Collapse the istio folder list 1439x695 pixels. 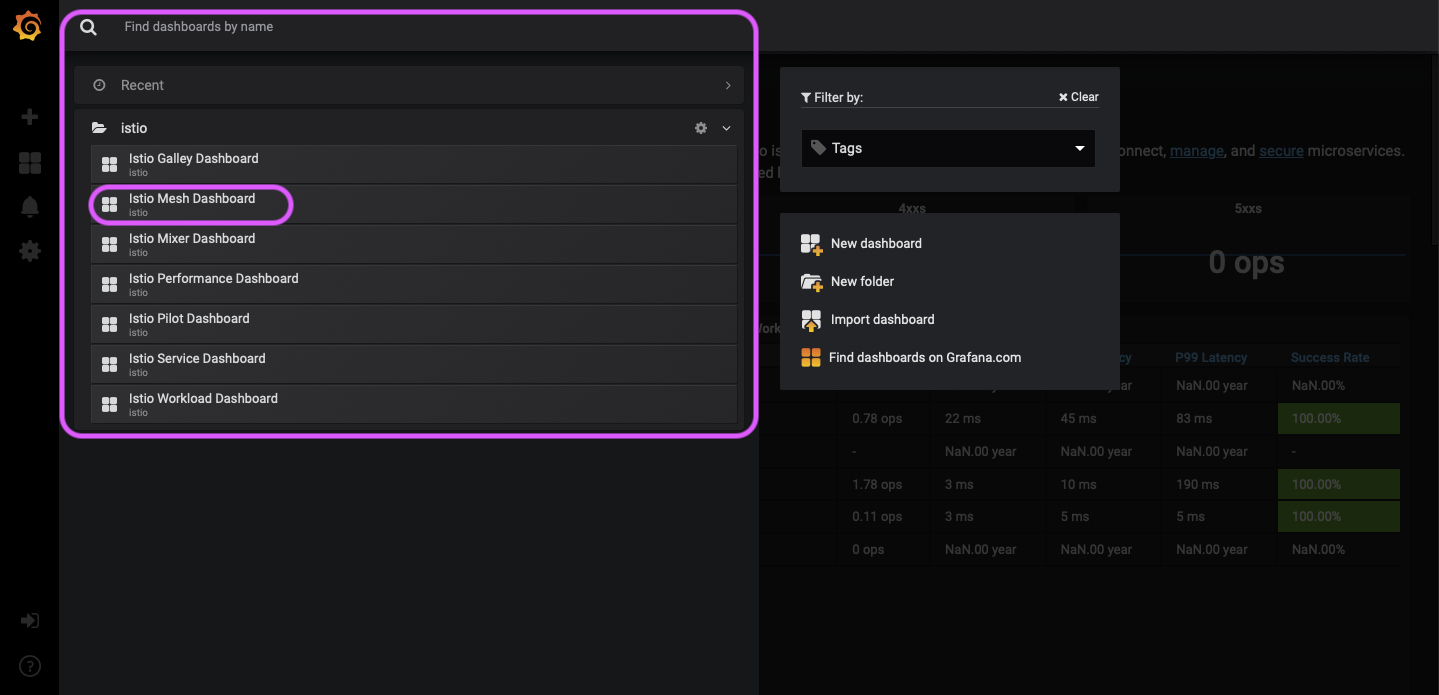tap(726, 128)
